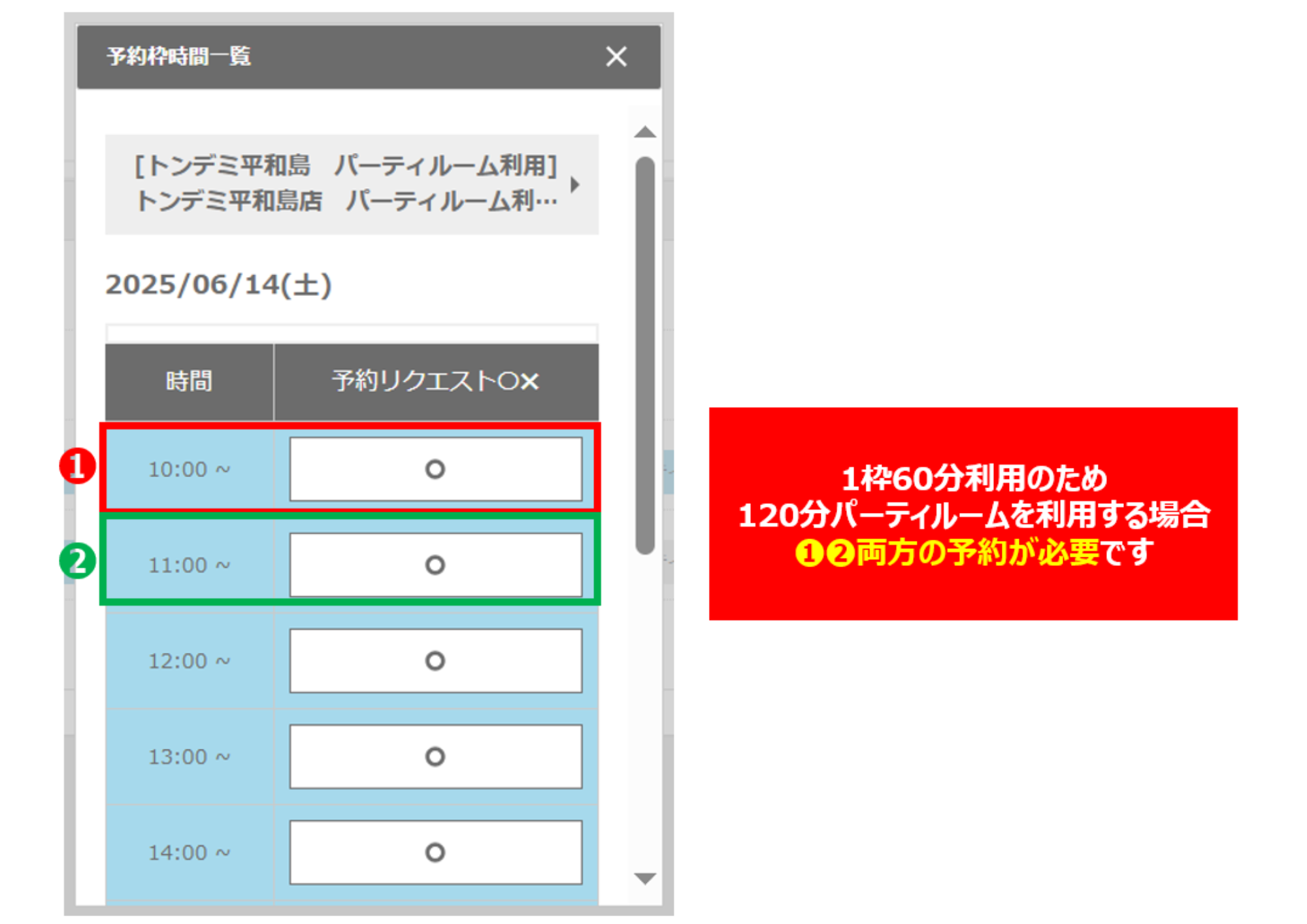
Task: Select the 13:00 slot circle button
Action: click(x=435, y=756)
